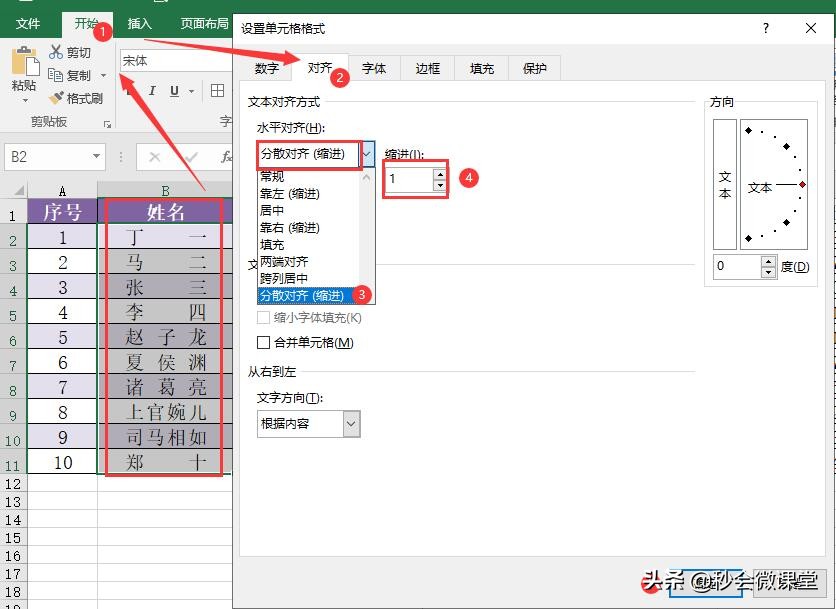
Task: Click the Cut scissors icon
Action: 55,52
